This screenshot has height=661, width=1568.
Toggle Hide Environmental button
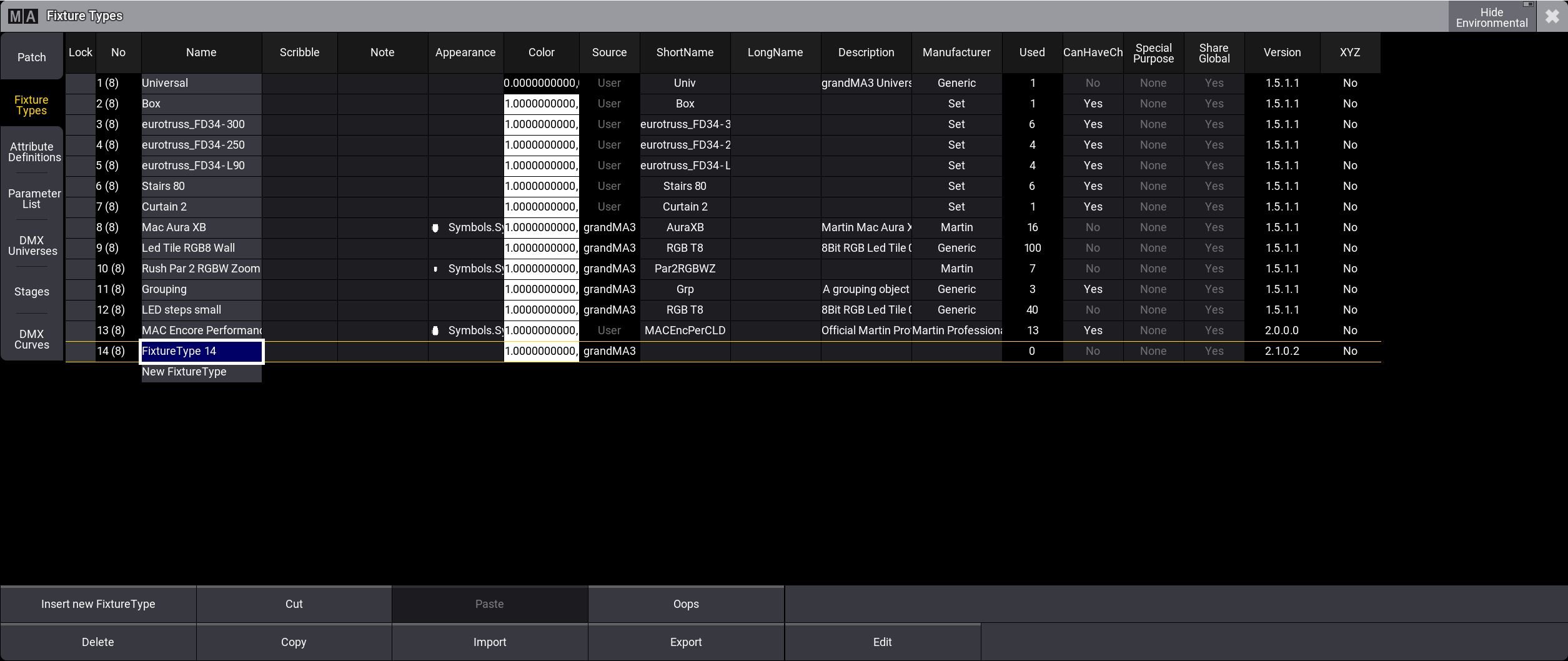click(1491, 17)
